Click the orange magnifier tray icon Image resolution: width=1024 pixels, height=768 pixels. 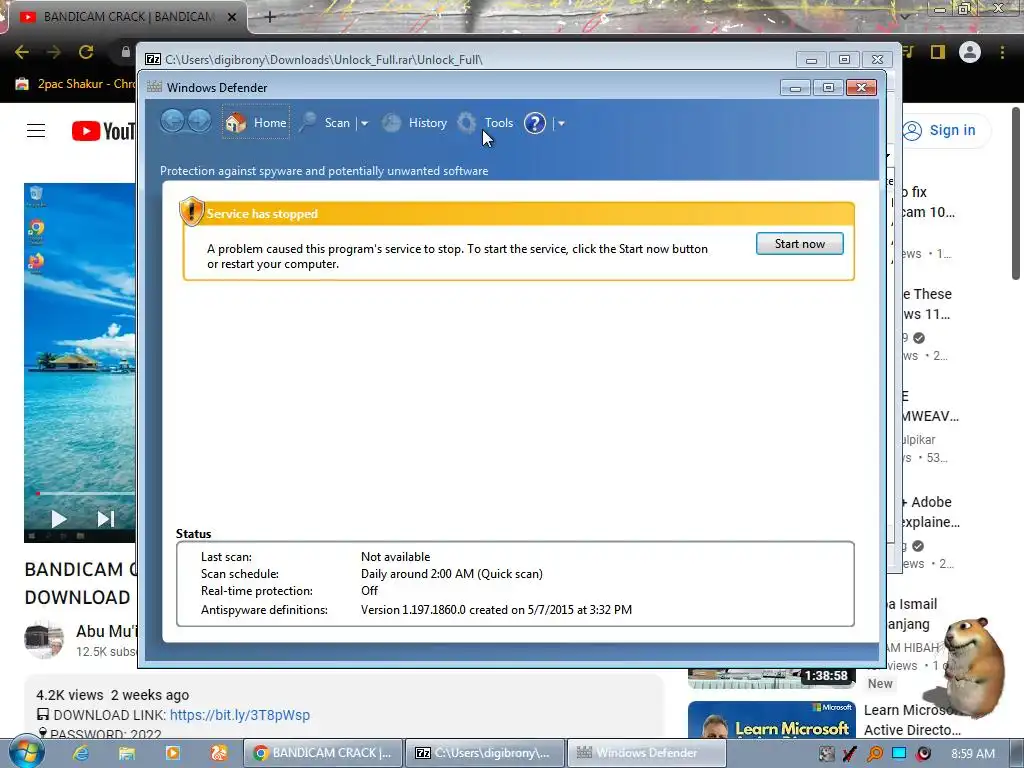click(874, 754)
